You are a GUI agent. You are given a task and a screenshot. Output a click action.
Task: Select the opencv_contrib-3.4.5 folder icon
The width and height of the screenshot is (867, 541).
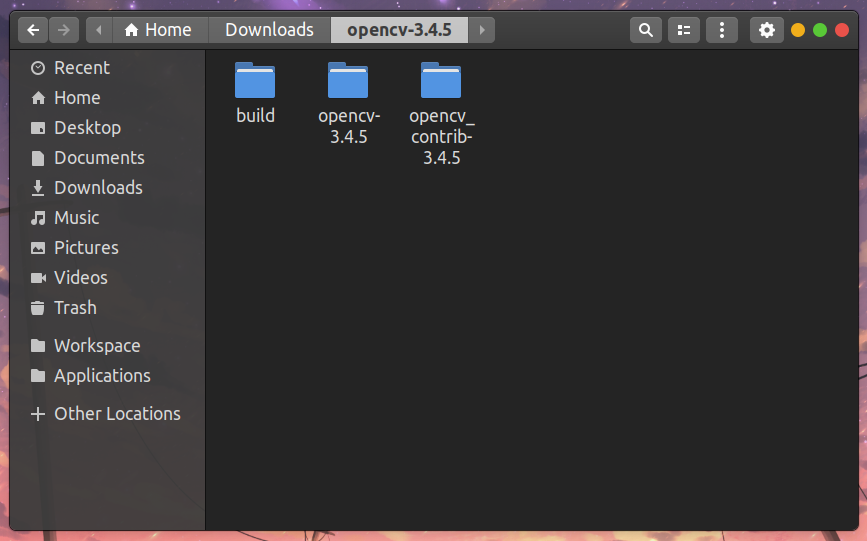[x=441, y=80]
